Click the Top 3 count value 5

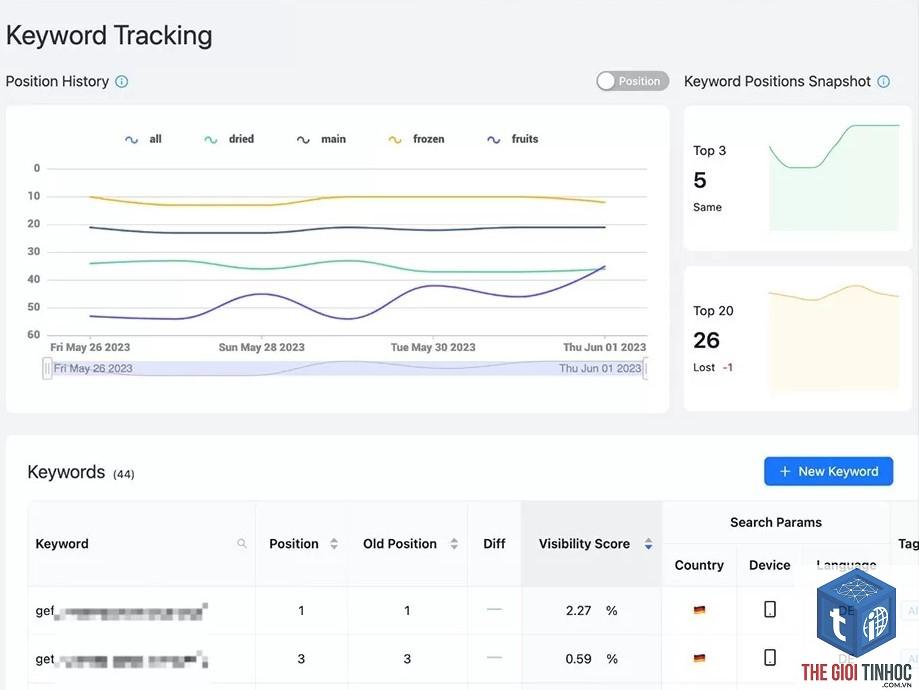pos(700,180)
